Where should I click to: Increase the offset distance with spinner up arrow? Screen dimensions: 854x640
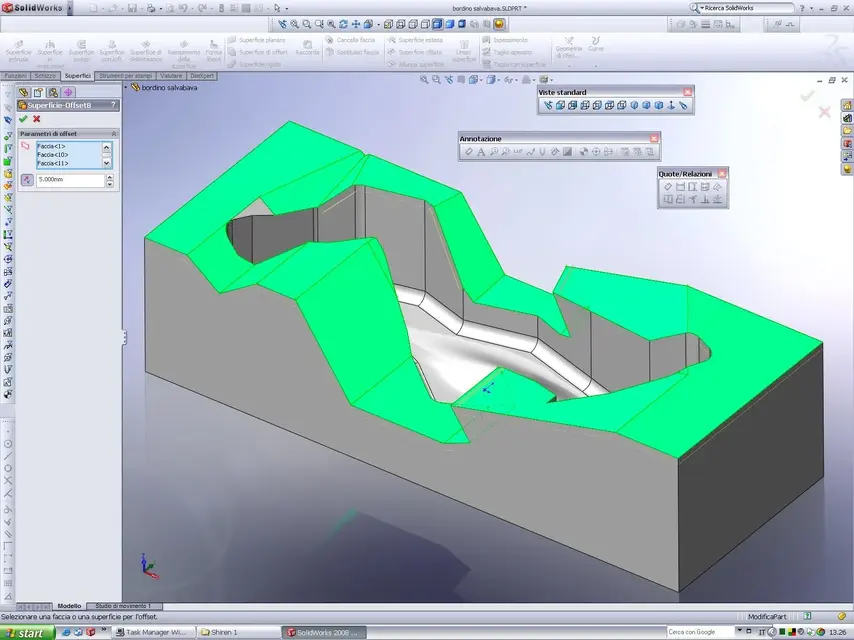(108, 177)
